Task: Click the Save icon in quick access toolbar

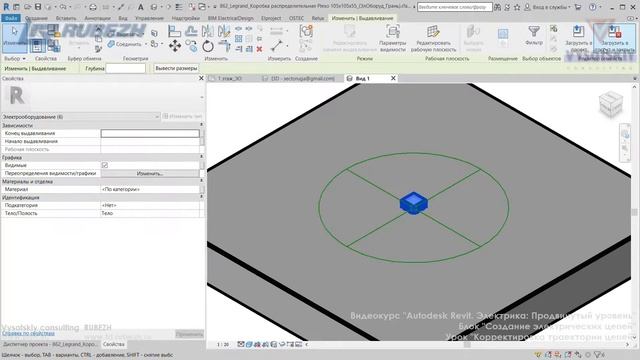Action: [x=38, y=7]
